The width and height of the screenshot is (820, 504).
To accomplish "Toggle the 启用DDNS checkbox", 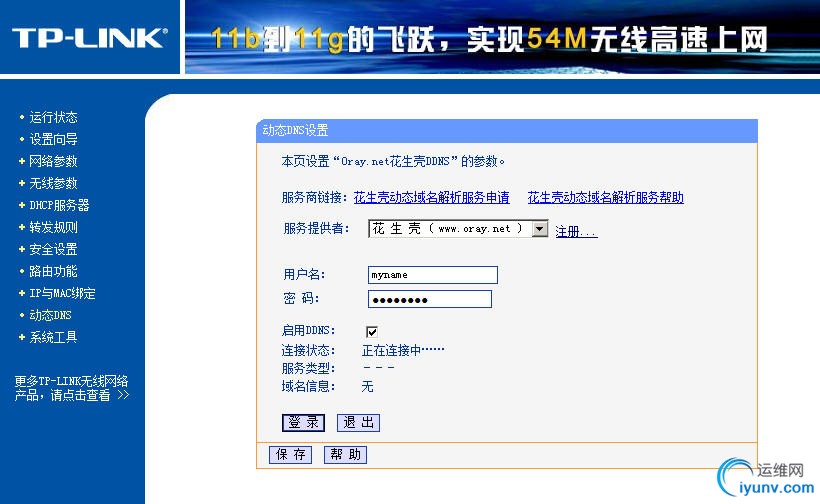I will [x=372, y=331].
